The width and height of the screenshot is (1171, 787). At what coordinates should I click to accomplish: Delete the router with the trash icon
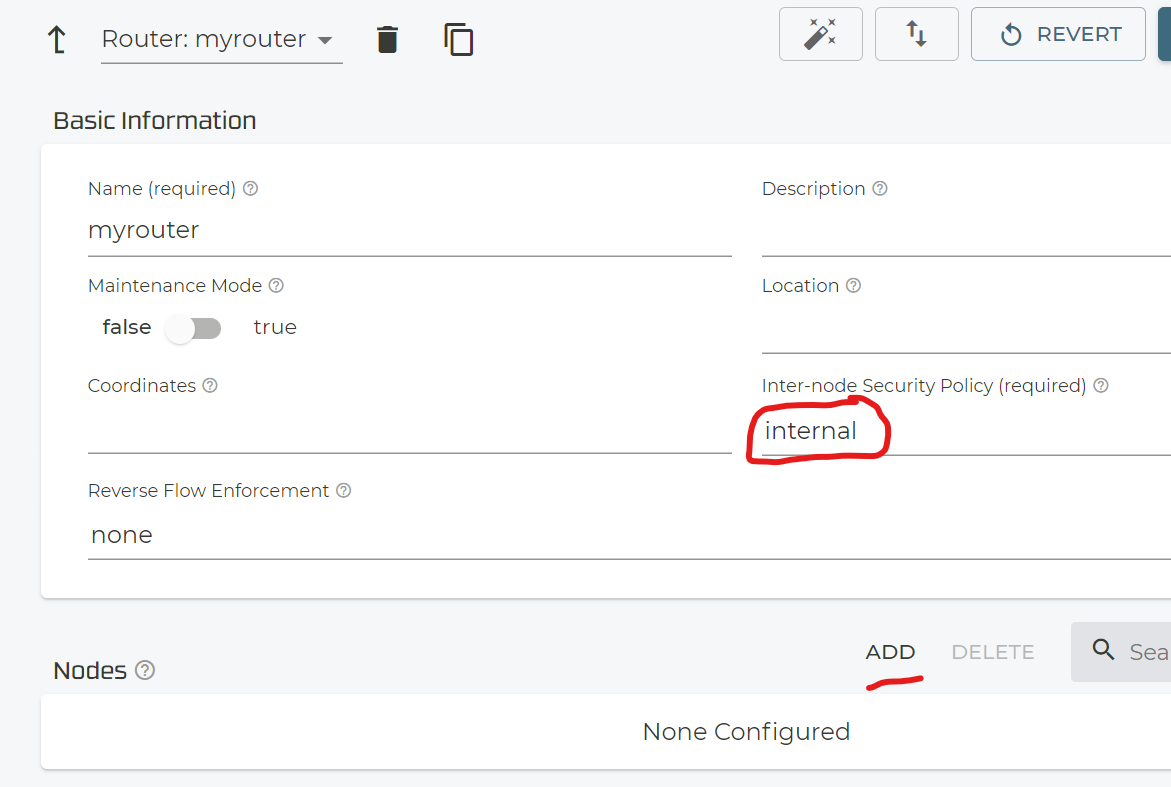coord(387,40)
